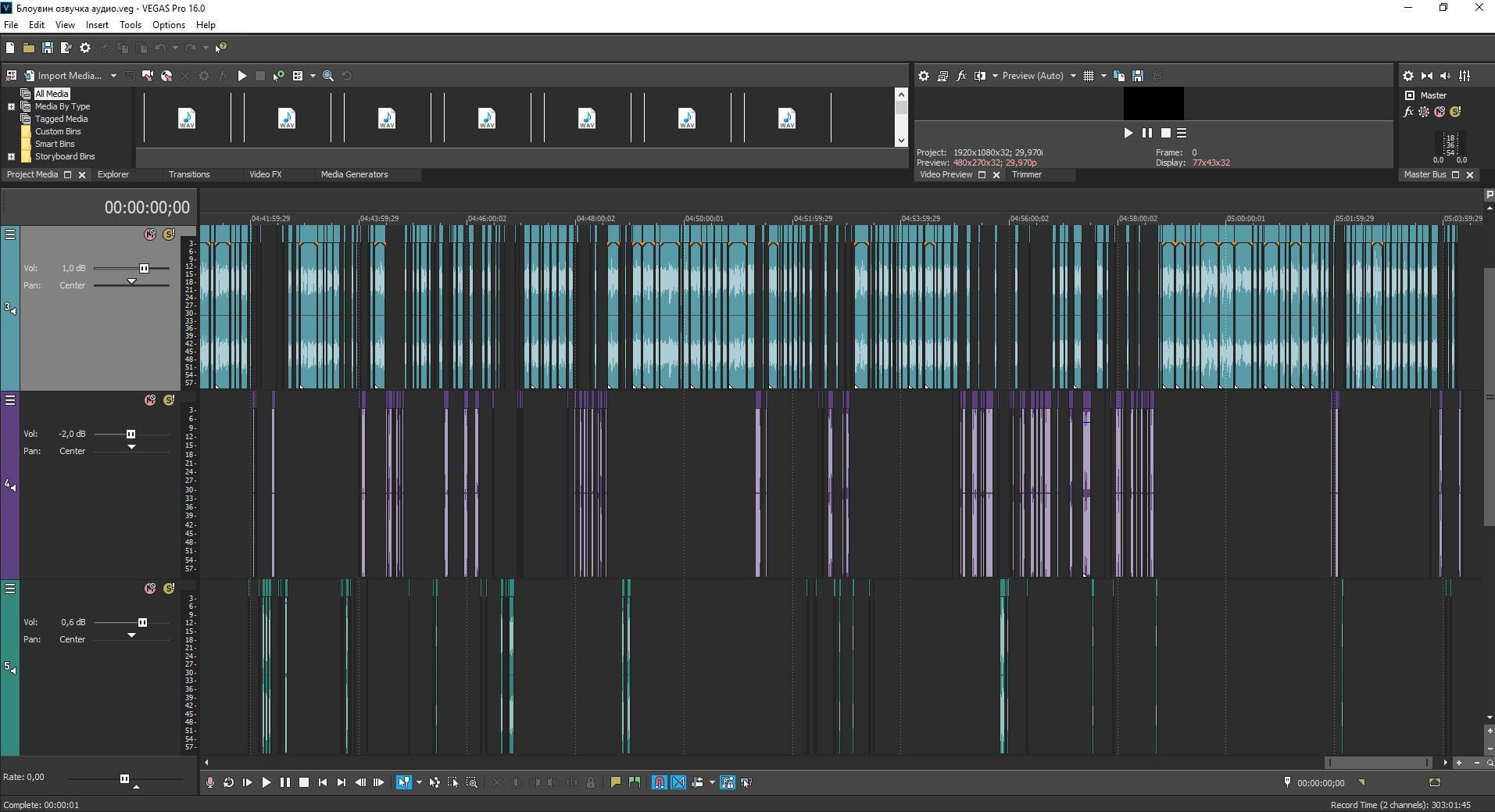Screen dimensions: 1495x812
Task: Select the Zoom Edit tool in transport bar
Action: [472, 782]
